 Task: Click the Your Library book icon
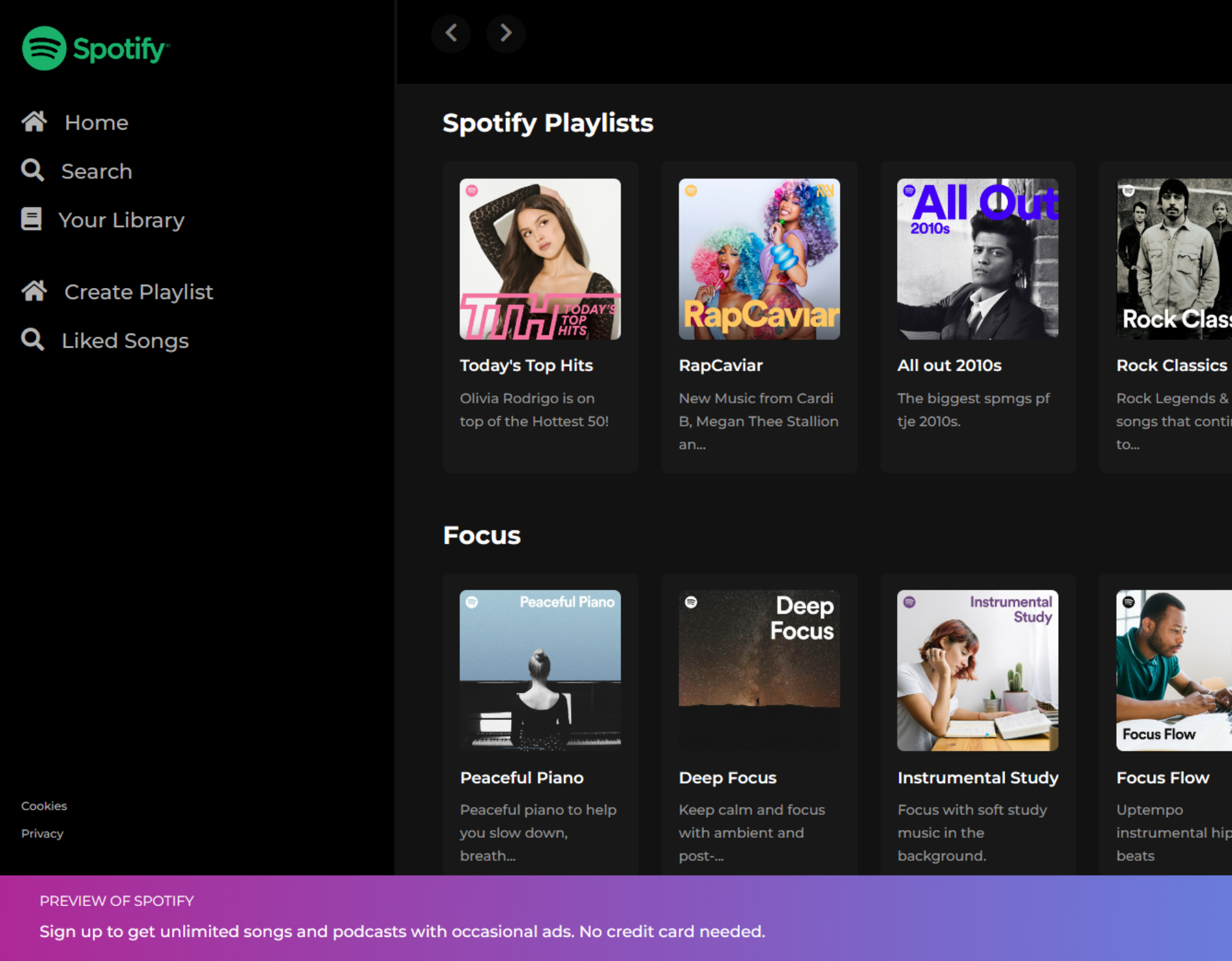(x=31, y=219)
